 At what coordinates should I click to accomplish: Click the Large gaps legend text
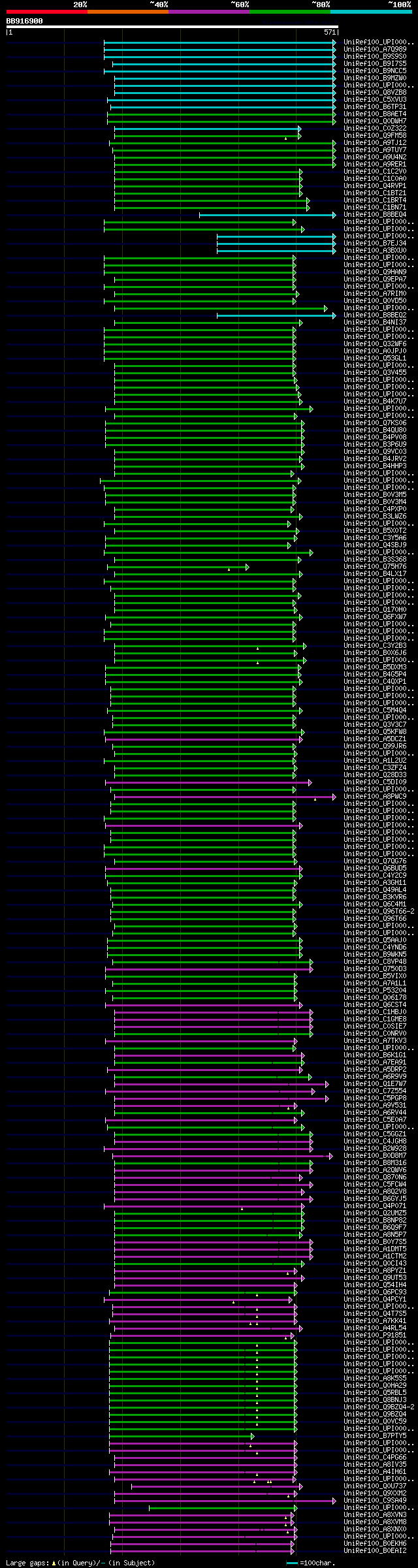(x=80, y=1563)
